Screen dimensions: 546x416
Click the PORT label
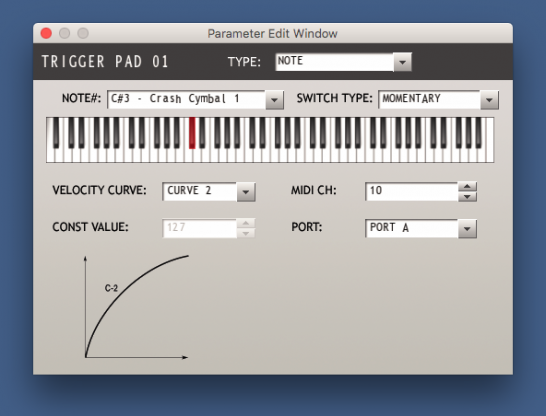(x=307, y=227)
